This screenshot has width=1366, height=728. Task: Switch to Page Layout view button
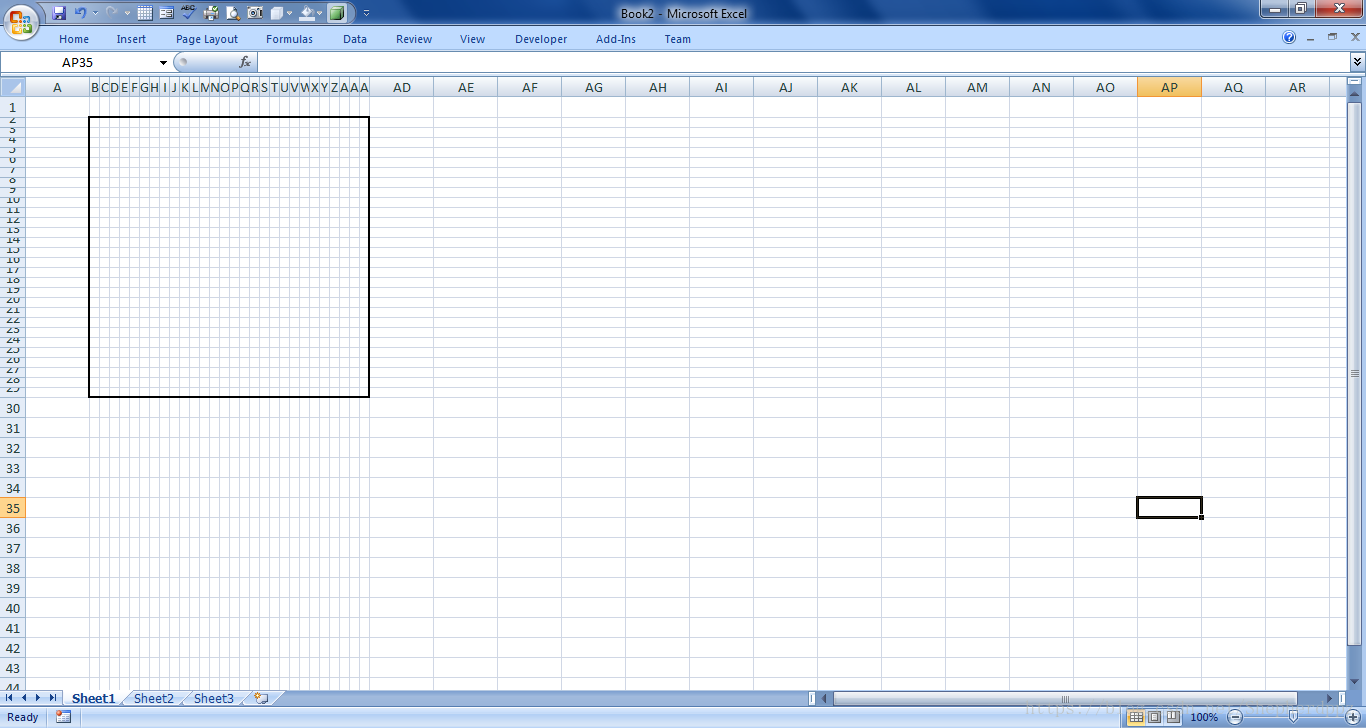tap(1154, 717)
